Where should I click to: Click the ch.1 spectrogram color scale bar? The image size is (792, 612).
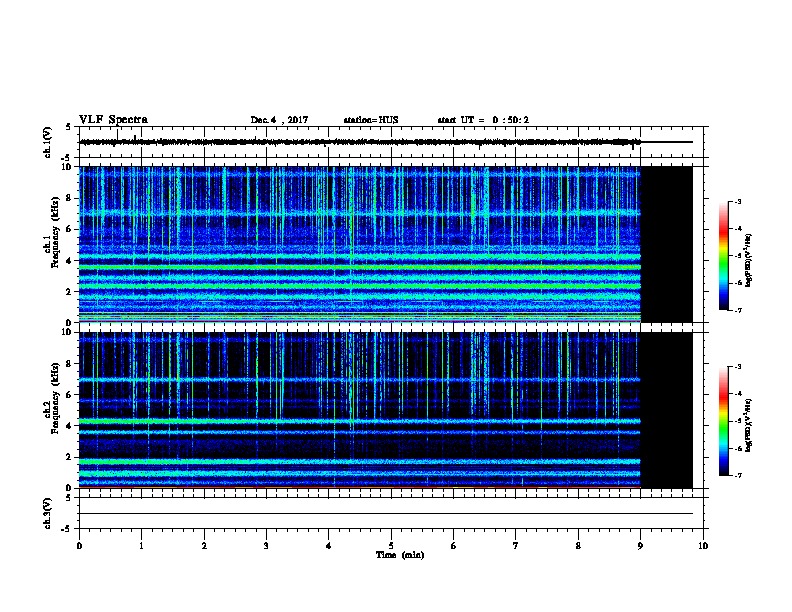point(724,256)
